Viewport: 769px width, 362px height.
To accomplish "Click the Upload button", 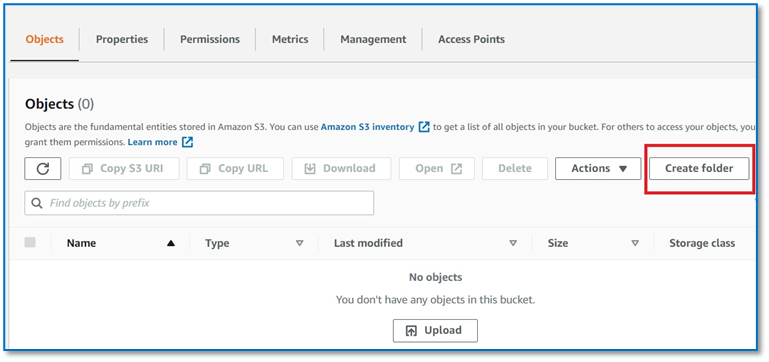I will tap(435, 331).
